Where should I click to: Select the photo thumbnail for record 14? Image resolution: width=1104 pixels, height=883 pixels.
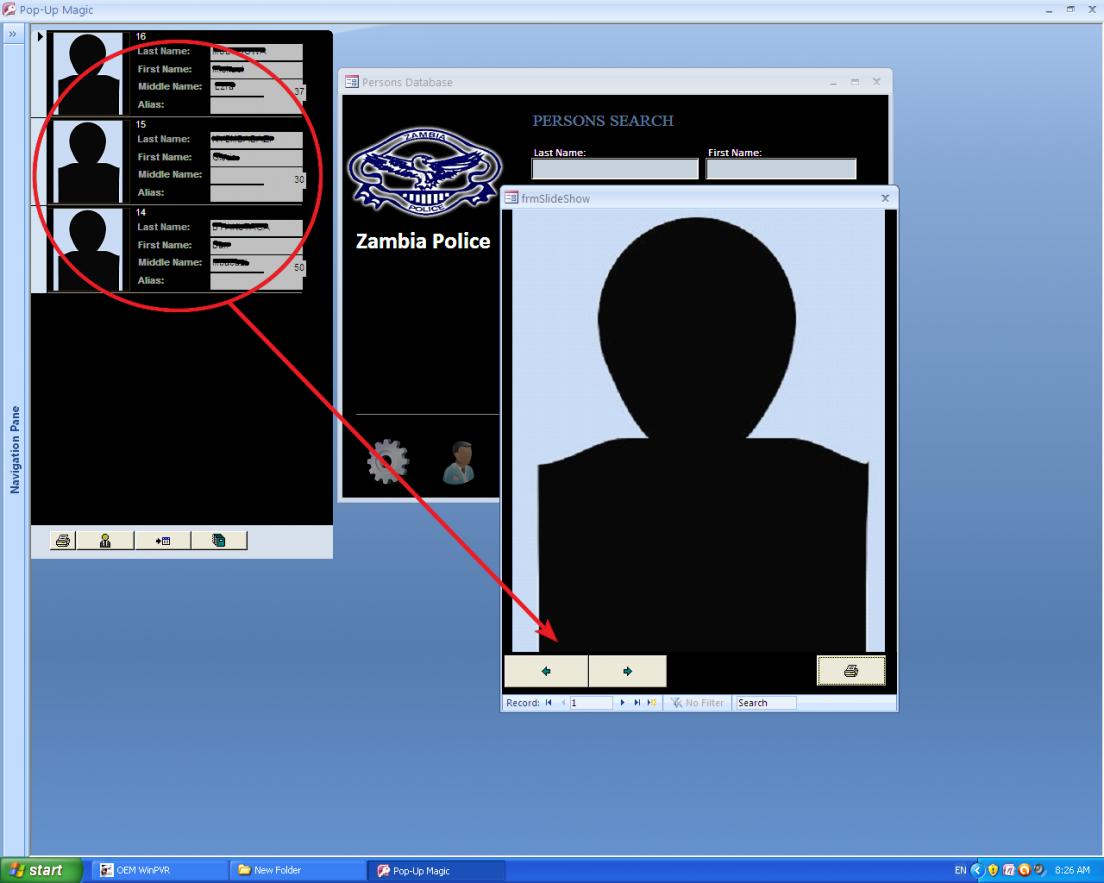point(88,249)
